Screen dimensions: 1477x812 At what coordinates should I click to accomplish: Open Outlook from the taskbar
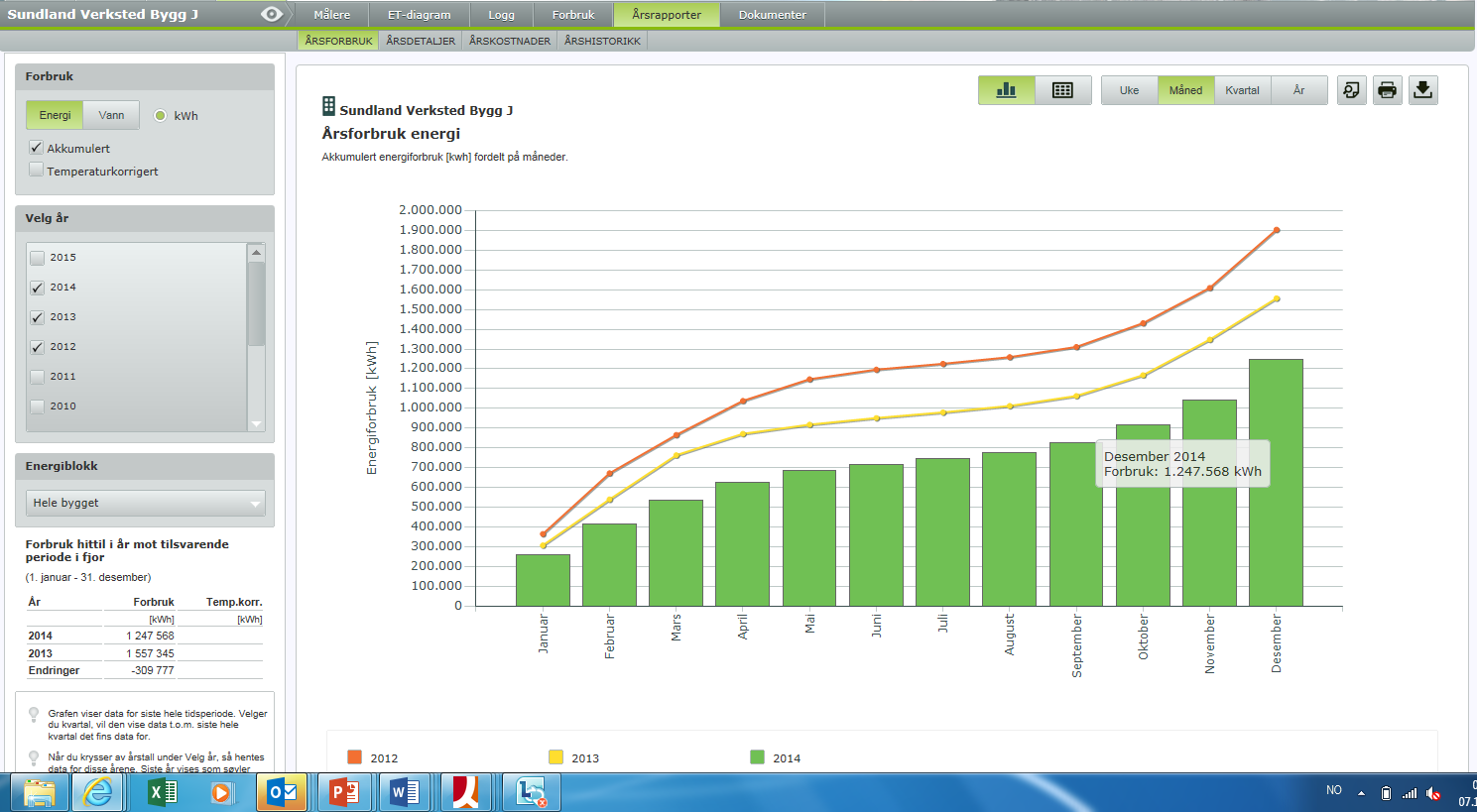(x=284, y=793)
